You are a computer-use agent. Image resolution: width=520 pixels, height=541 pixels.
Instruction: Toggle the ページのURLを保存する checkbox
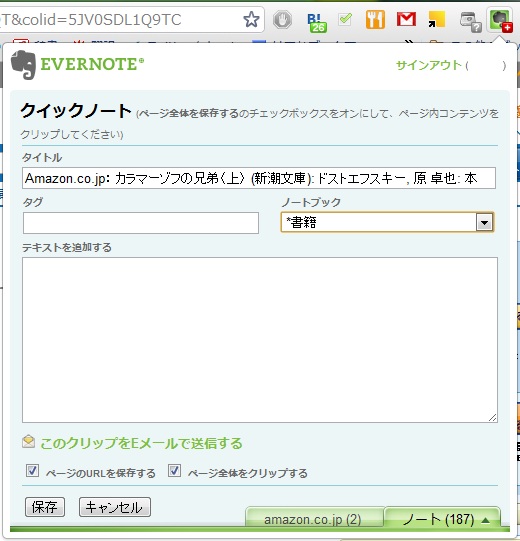click(x=32, y=471)
